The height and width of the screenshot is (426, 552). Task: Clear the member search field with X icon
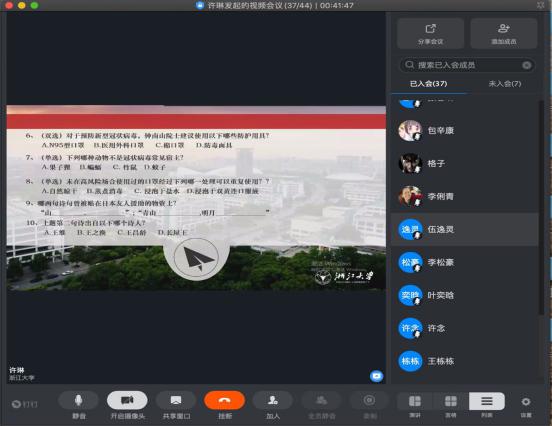527,65
